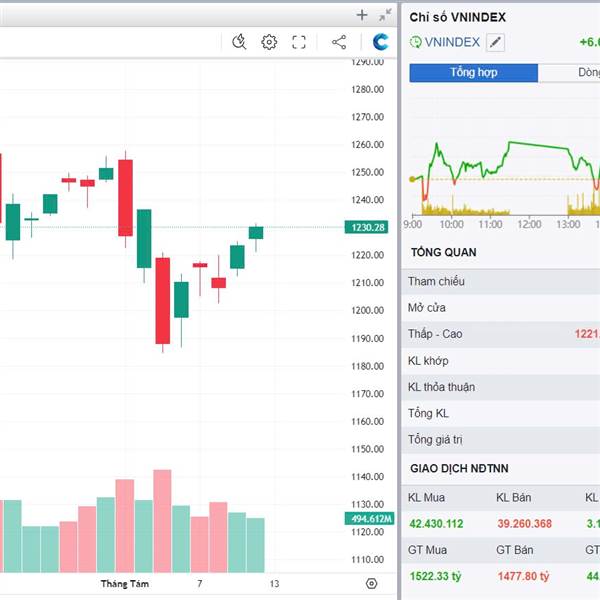The width and height of the screenshot is (600, 600).
Task: Collapse the chart with the shrink arrows icon
Action: [385, 15]
